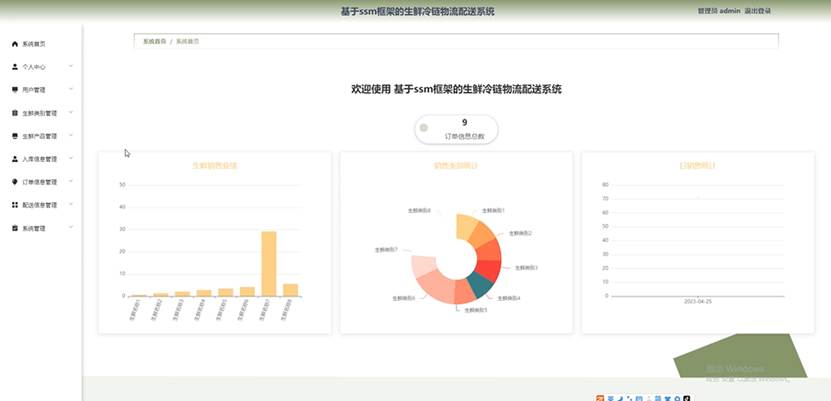This screenshot has height=401, width=831.
Task: Click the last bar for 生鲜类别8
Action: point(290,290)
